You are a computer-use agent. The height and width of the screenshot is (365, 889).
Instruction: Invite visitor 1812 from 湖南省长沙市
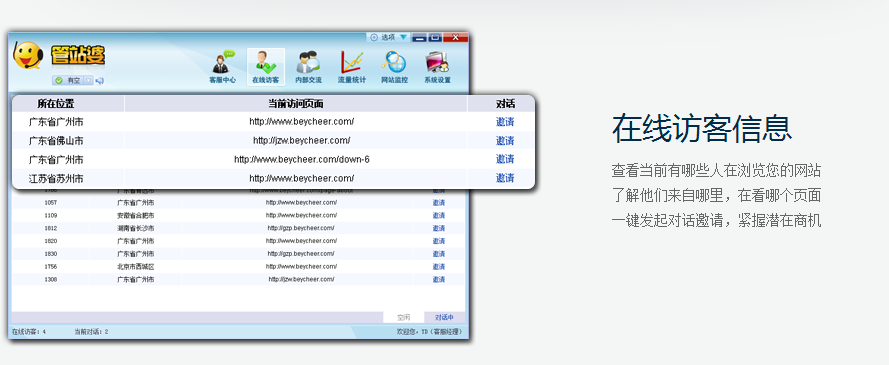tap(439, 228)
